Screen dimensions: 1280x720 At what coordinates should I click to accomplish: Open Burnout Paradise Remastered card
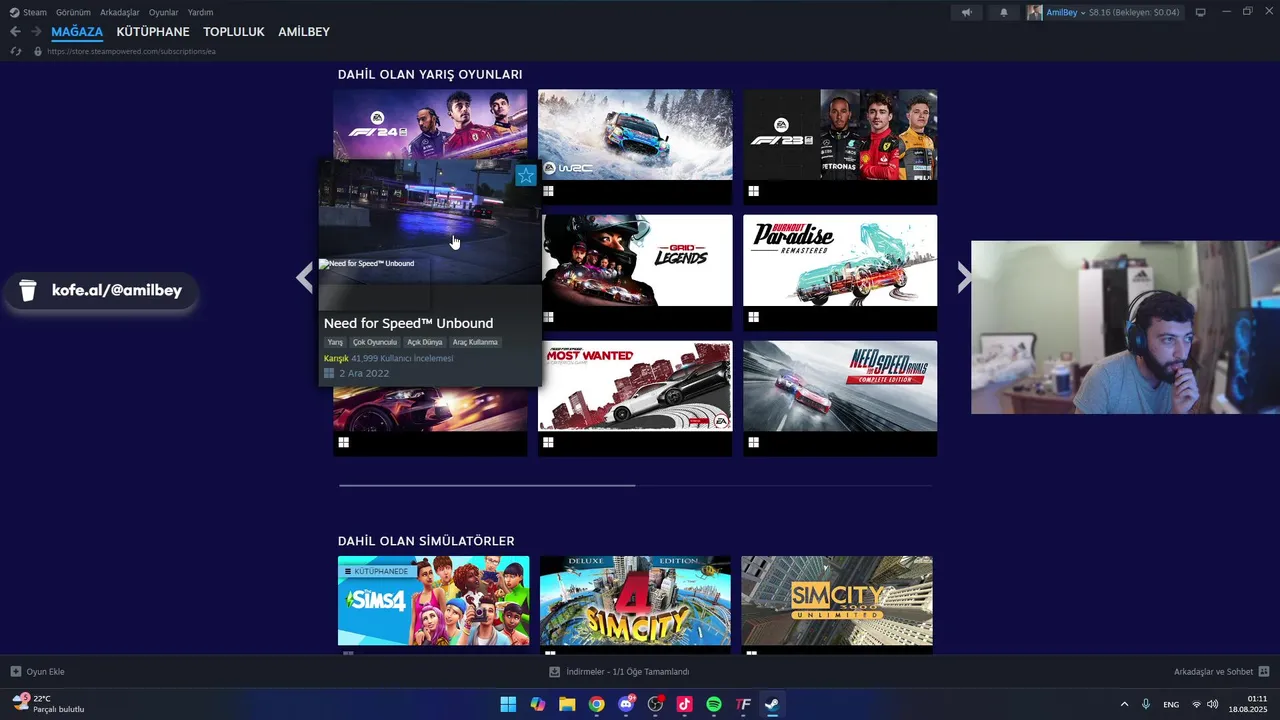[x=840, y=260]
